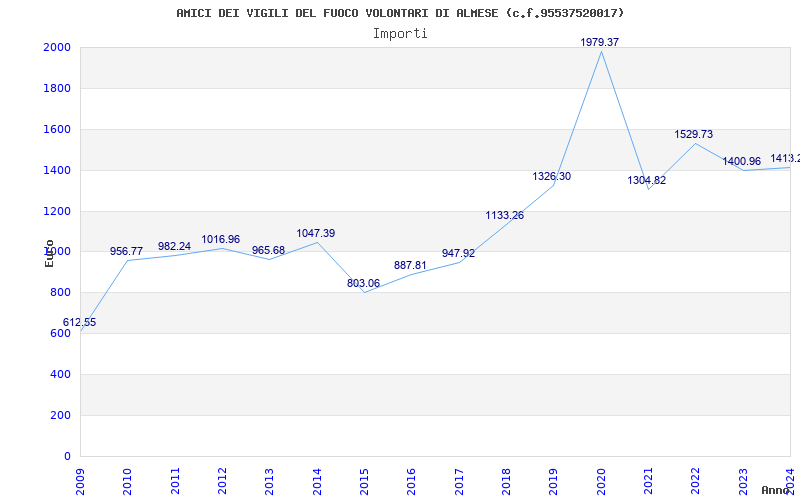Select the 2010 year axis label
The image size is (800, 500).
click(x=128, y=482)
